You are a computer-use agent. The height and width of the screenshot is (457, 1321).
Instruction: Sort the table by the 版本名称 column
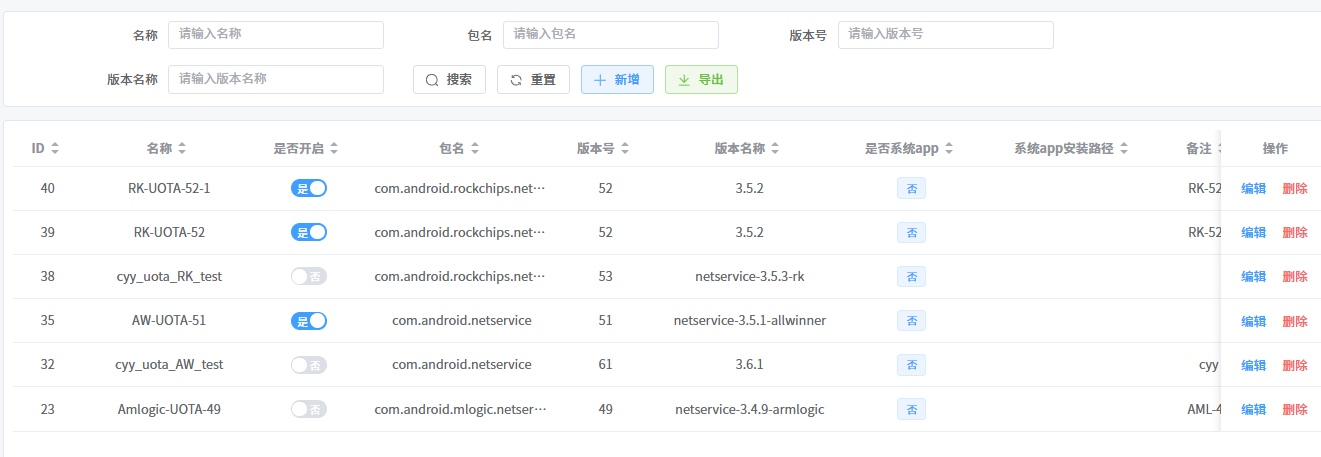(775, 148)
